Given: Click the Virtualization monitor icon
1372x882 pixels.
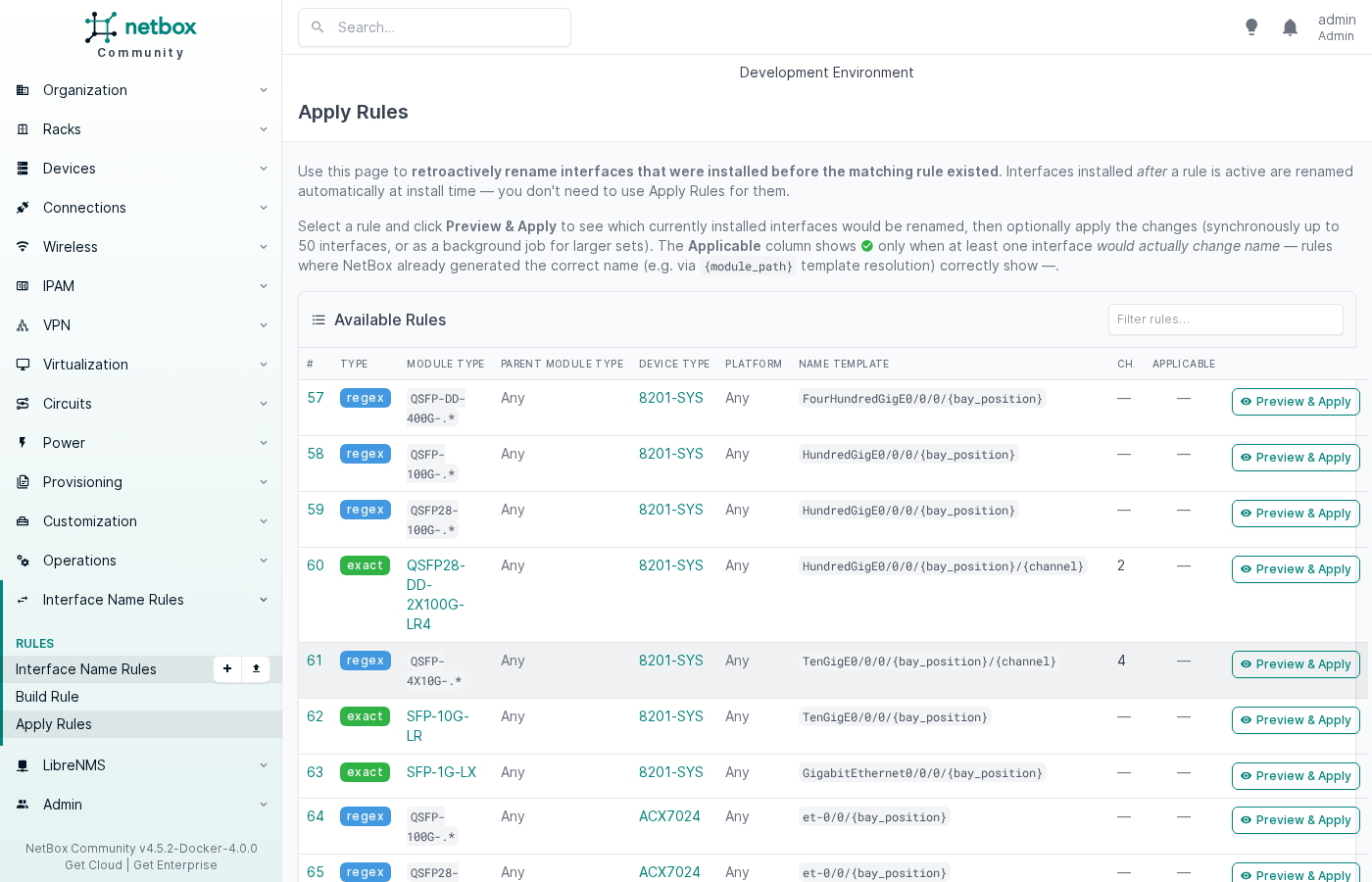Looking at the screenshot, I should coord(22,365).
